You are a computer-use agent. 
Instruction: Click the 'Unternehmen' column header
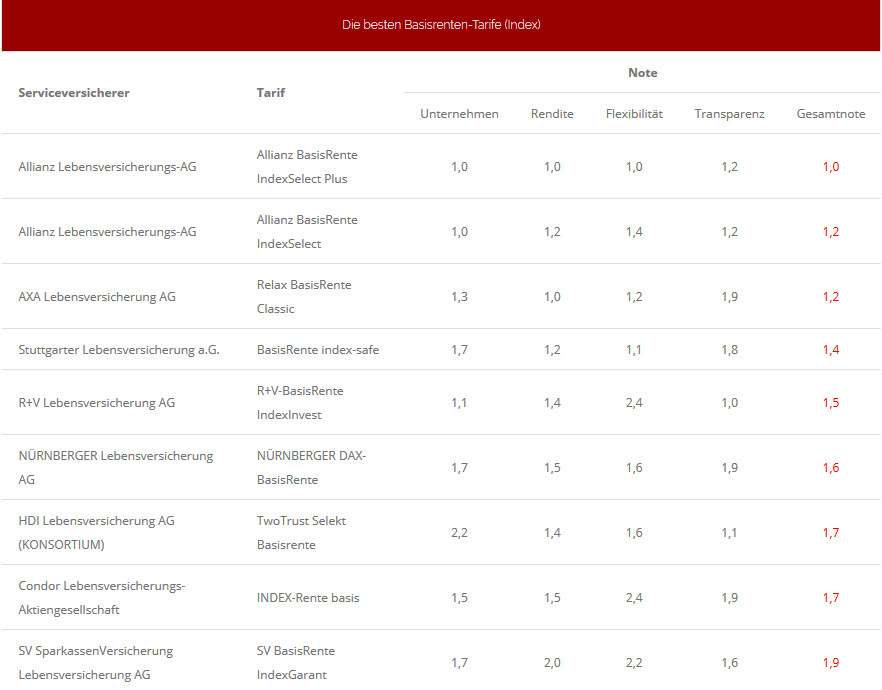click(x=459, y=114)
